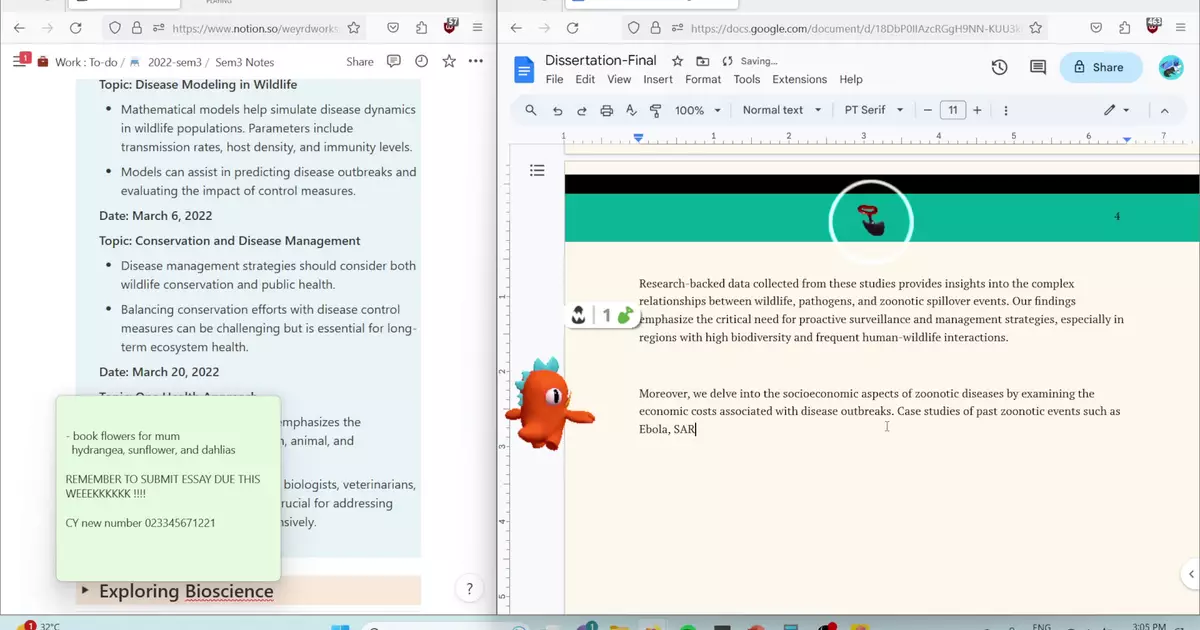Click the font size 11 field

point(952,110)
